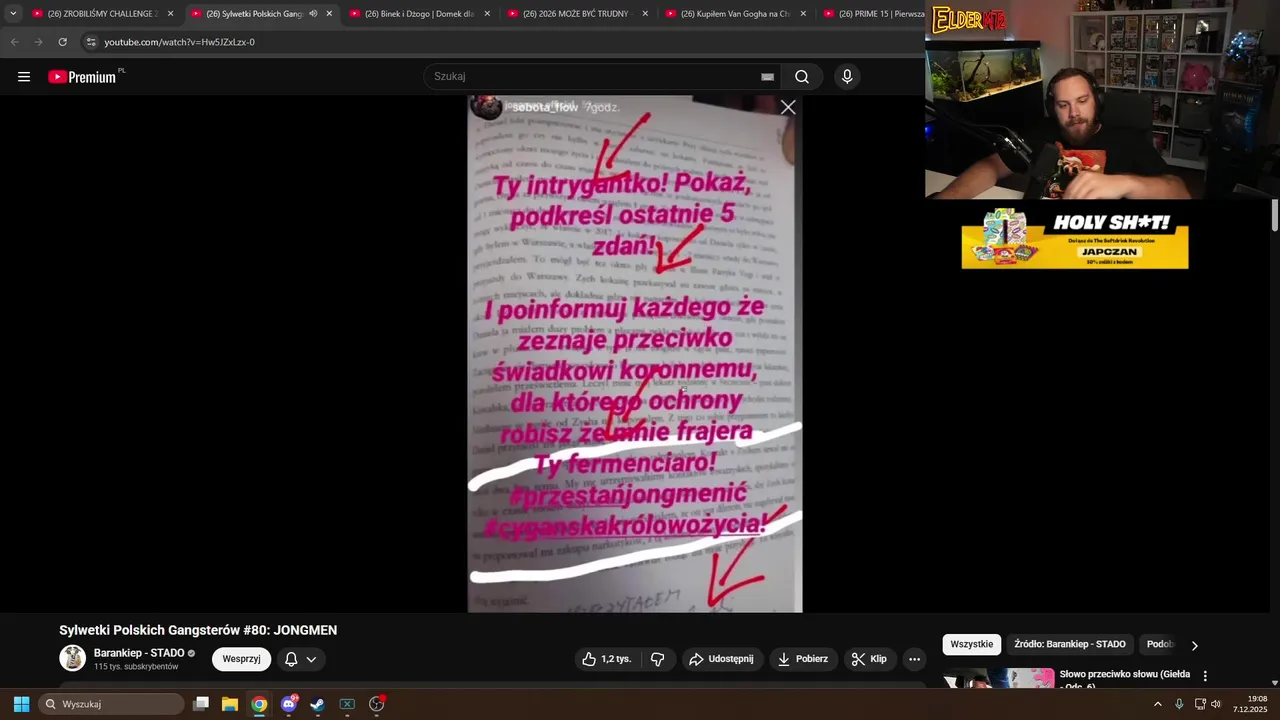
Task: Open options for Słowo przeciwko słowu video
Action: coord(1205,676)
